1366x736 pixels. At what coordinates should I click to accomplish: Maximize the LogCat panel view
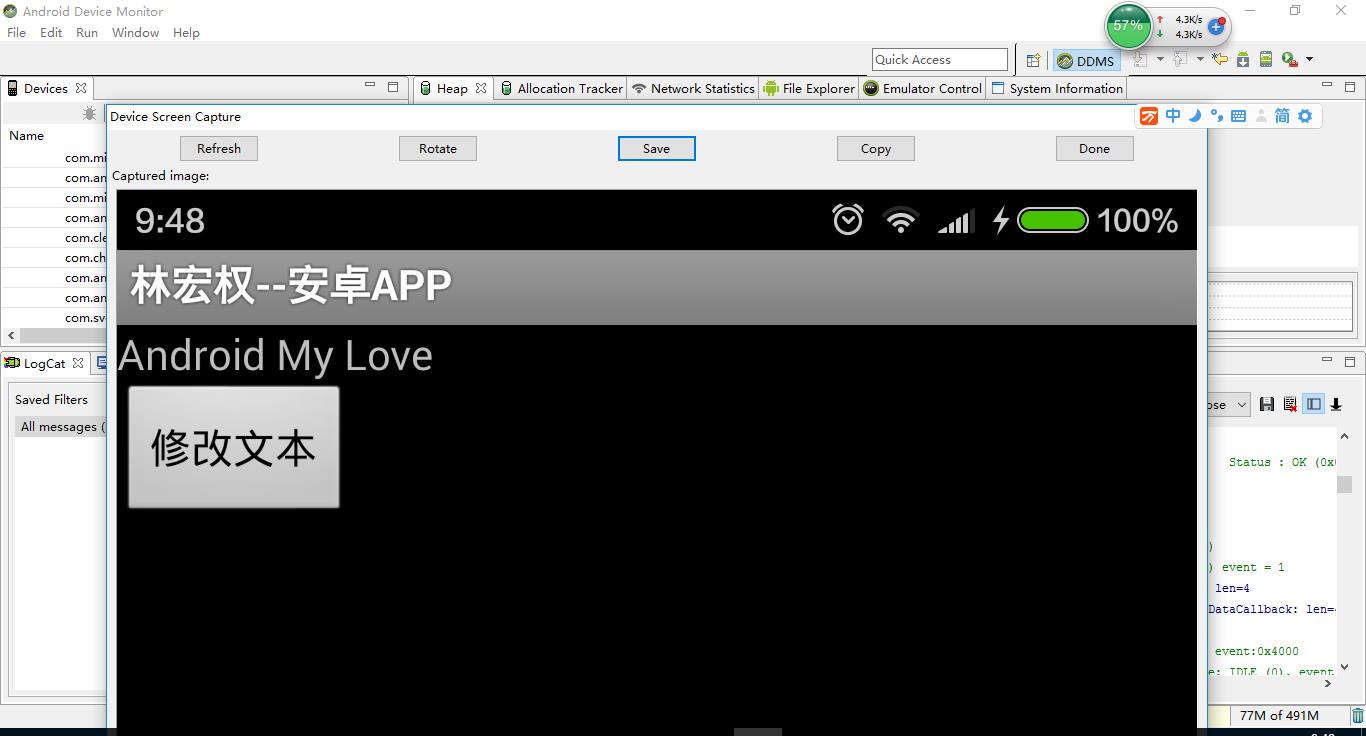point(1350,361)
